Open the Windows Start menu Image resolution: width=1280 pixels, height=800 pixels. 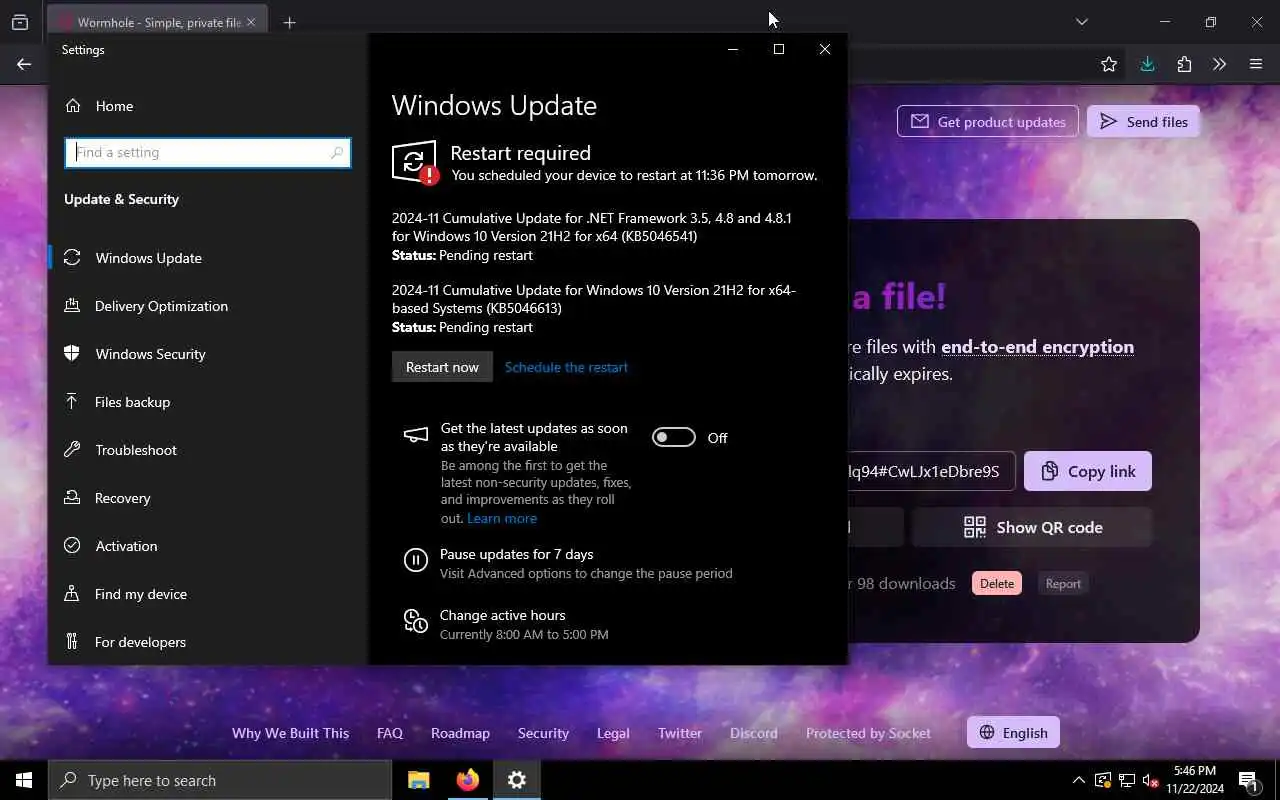click(24, 780)
